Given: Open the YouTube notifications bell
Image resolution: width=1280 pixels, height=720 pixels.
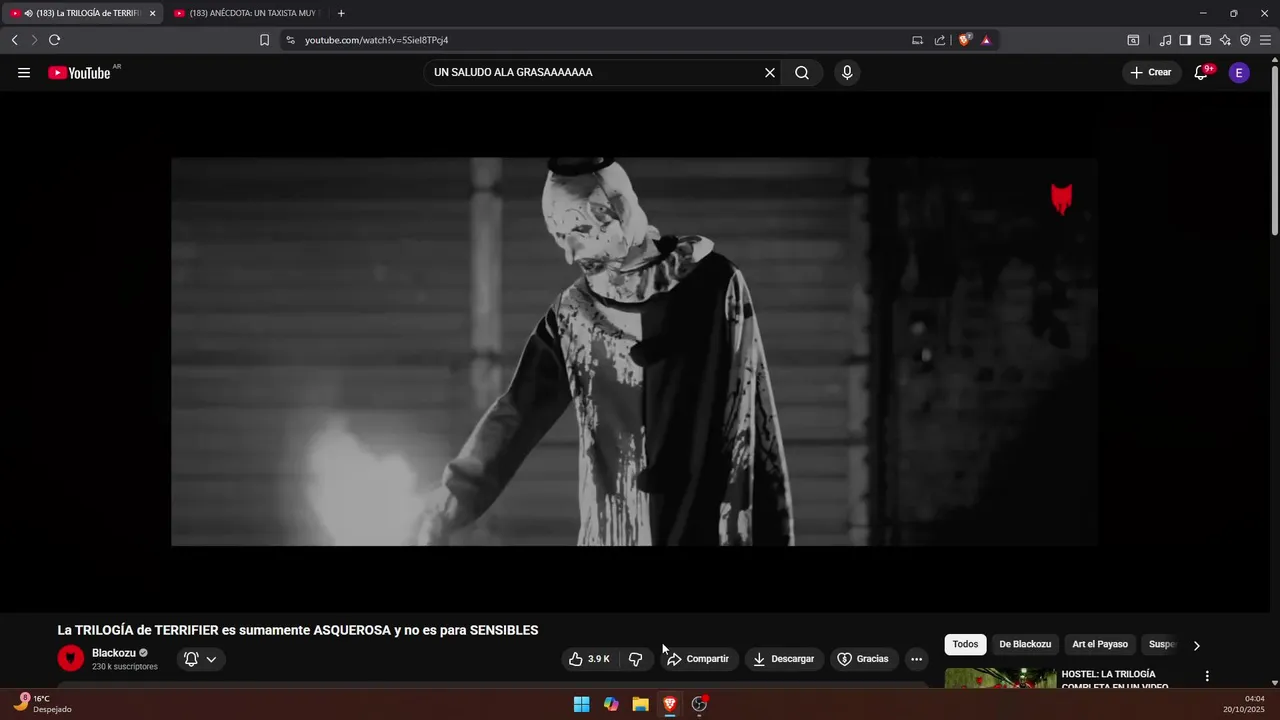Looking at the screenshot, I should point(1202,72).
